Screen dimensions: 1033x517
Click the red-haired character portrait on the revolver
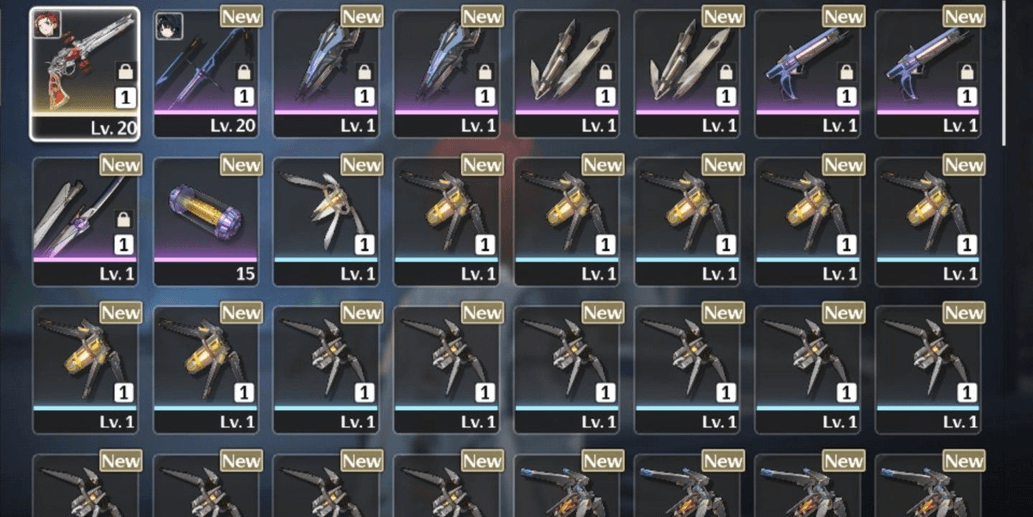coord(47,24)
